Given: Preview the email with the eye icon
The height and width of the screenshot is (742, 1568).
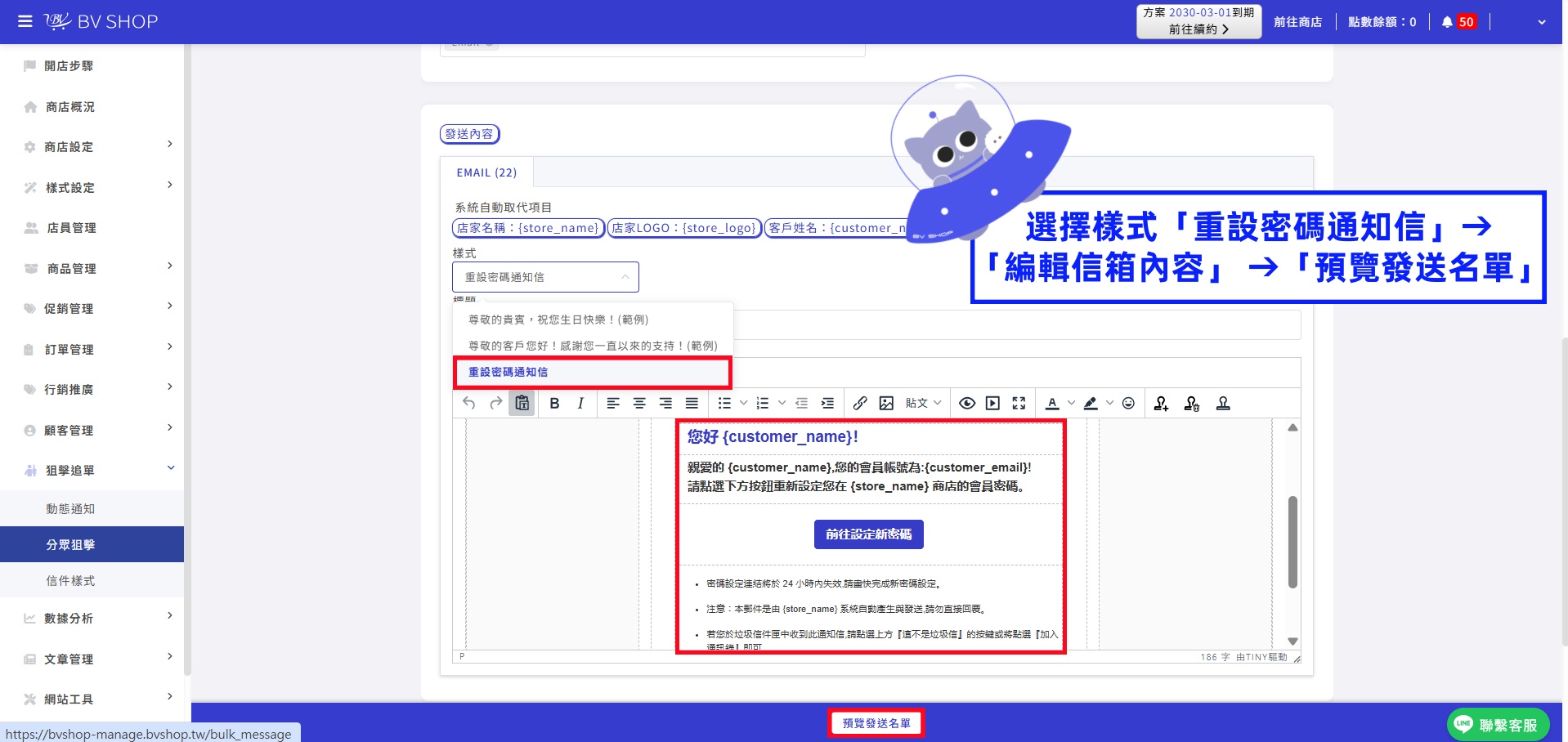Looking at the screenshot, I should click(967, 403).
